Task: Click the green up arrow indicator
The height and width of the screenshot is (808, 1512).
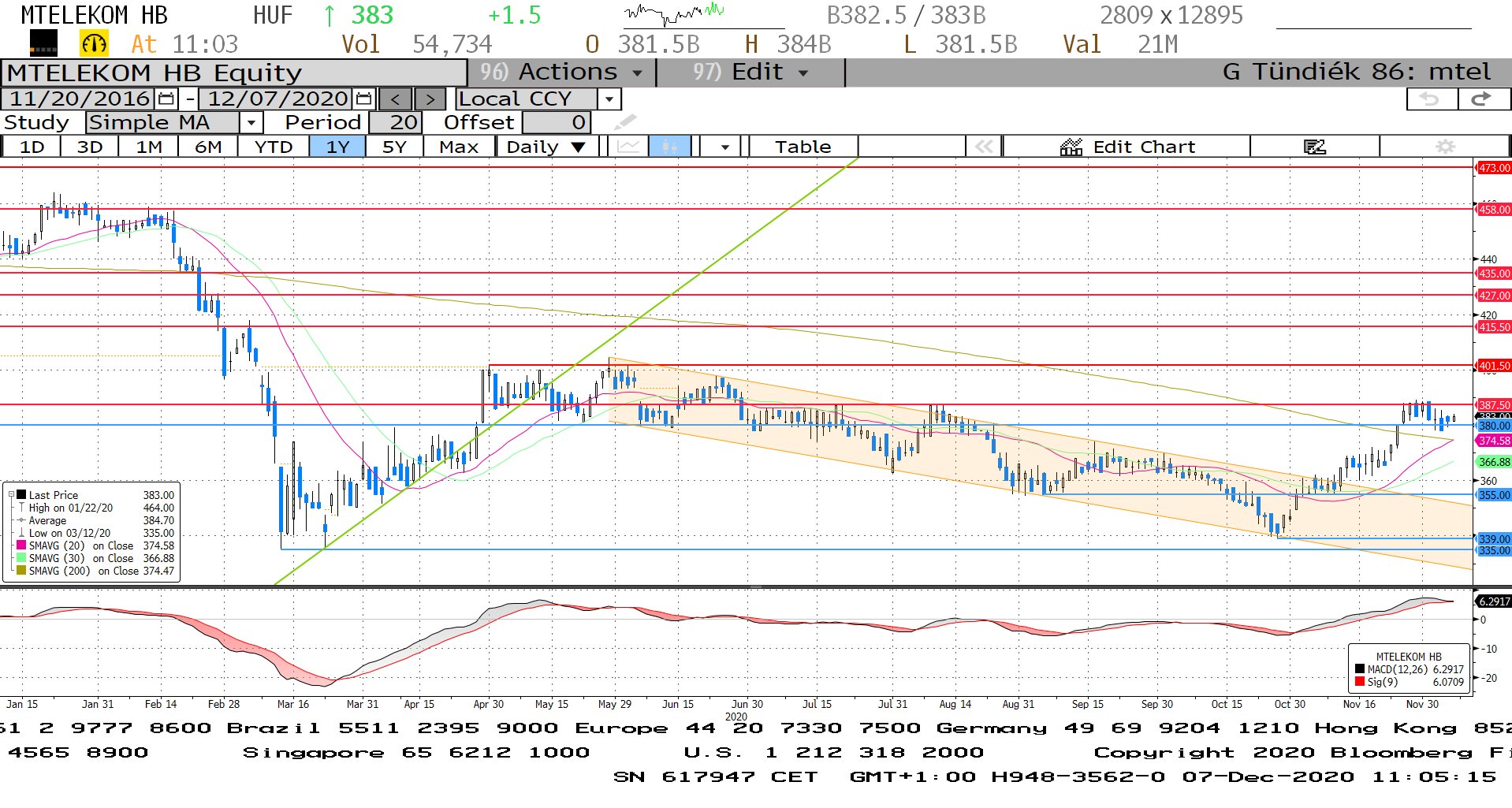Action: (x=330, y=15)
